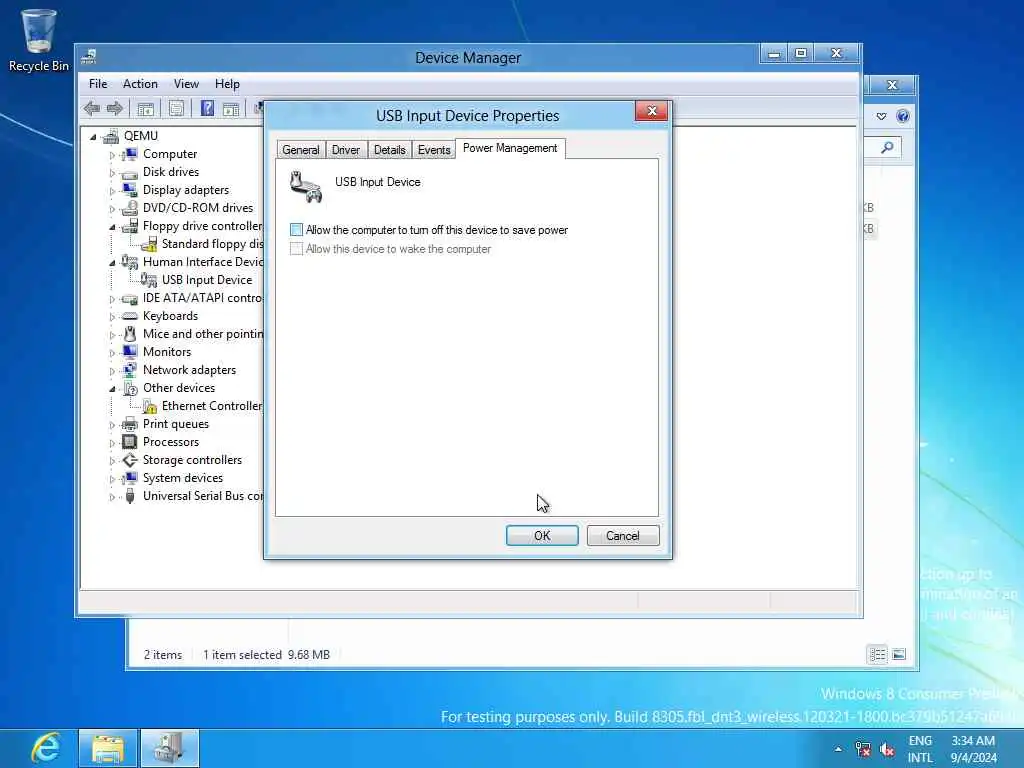The width and height of the screenshot is (1024, 768).
Task: Click the Forward arrow in Device Manager toolbar
Action: click(115, 108)
